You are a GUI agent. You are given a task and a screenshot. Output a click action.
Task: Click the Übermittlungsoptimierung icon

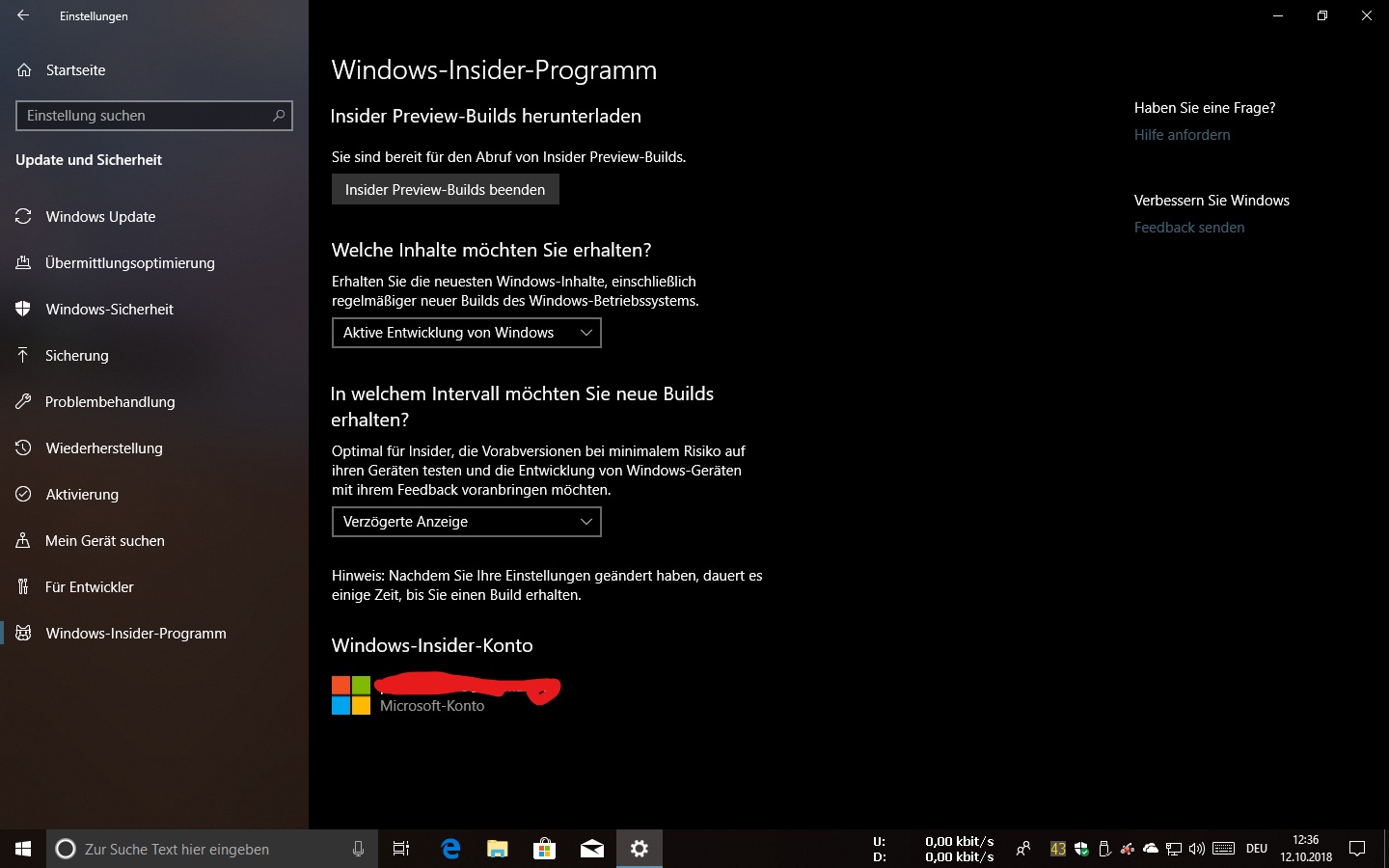point(23,262)
